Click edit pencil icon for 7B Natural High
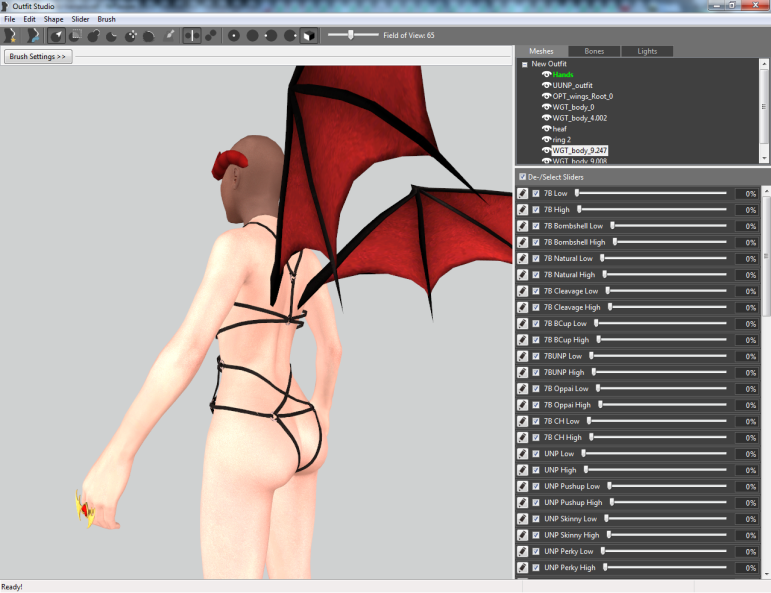Image resolution: width=771 pixels, height=593 pixels. click(x=523, y=275)
